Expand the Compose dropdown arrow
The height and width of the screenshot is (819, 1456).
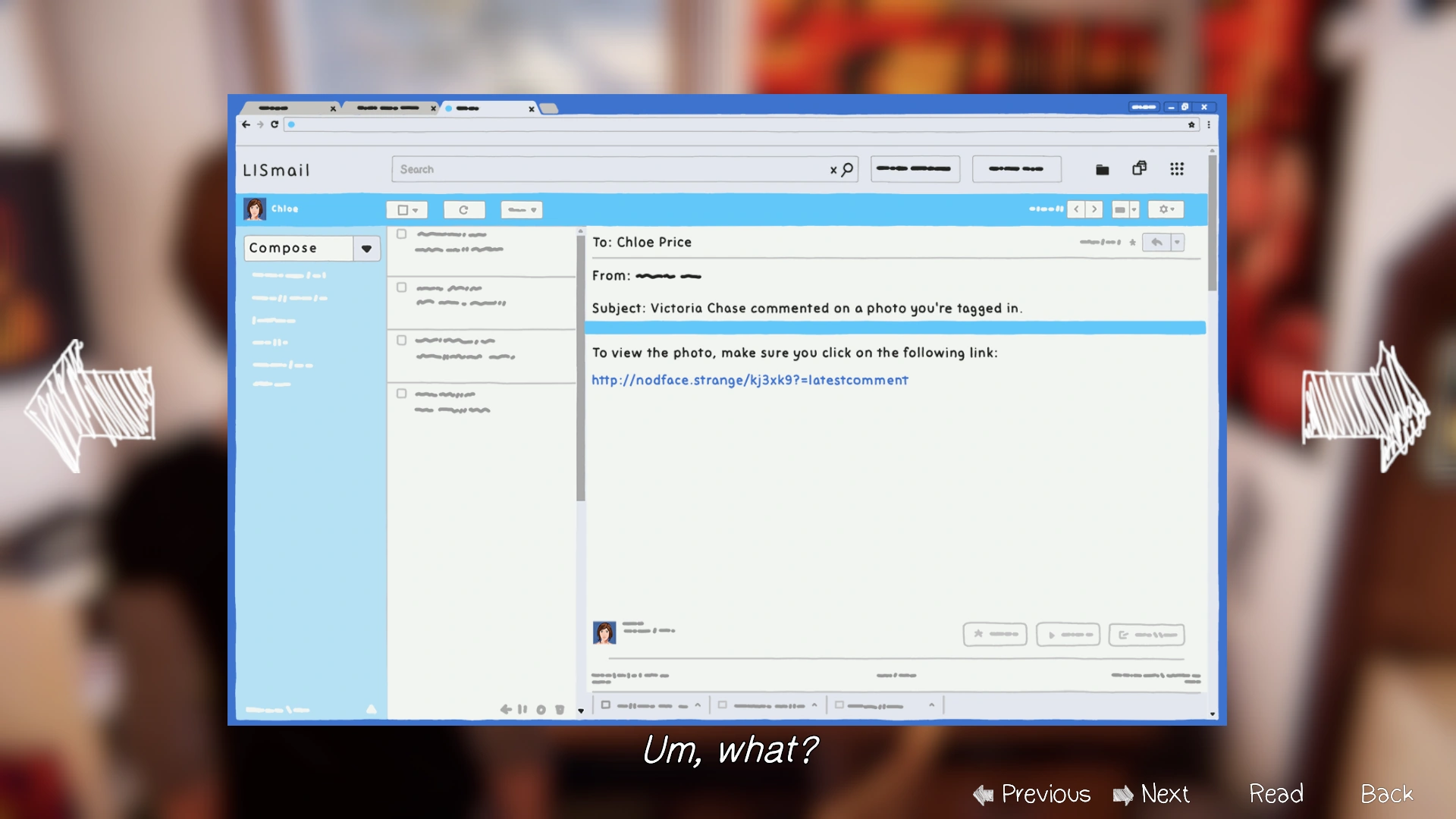[x=366, y=249]
